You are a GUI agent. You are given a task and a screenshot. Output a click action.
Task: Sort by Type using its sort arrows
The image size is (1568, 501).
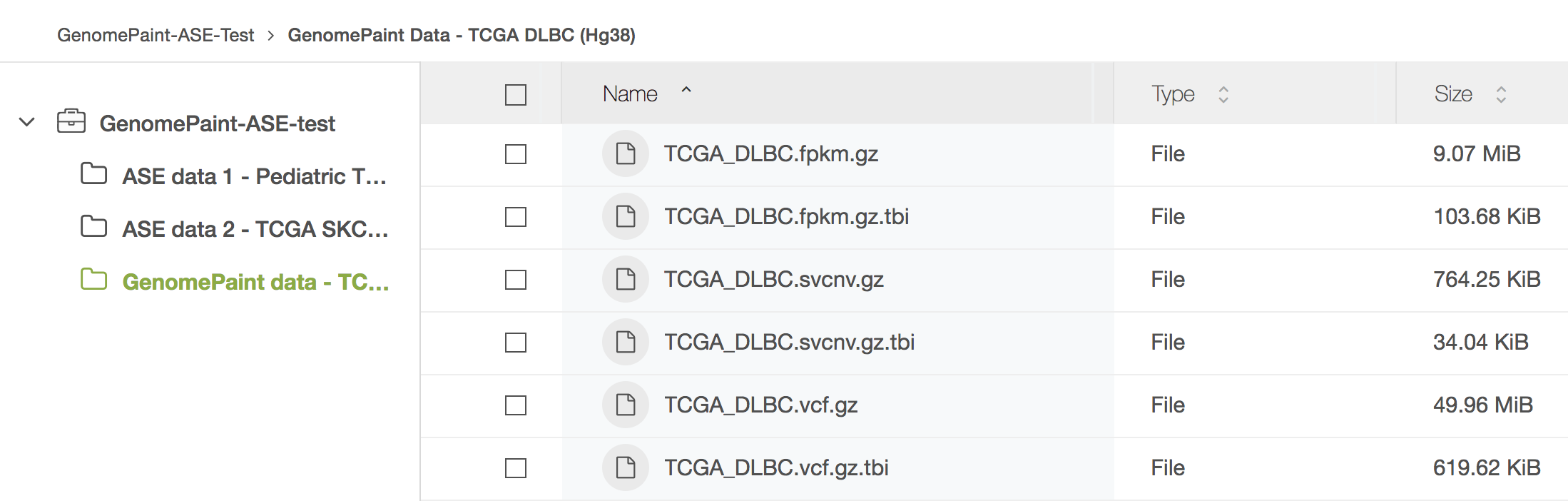point(1223,94)
